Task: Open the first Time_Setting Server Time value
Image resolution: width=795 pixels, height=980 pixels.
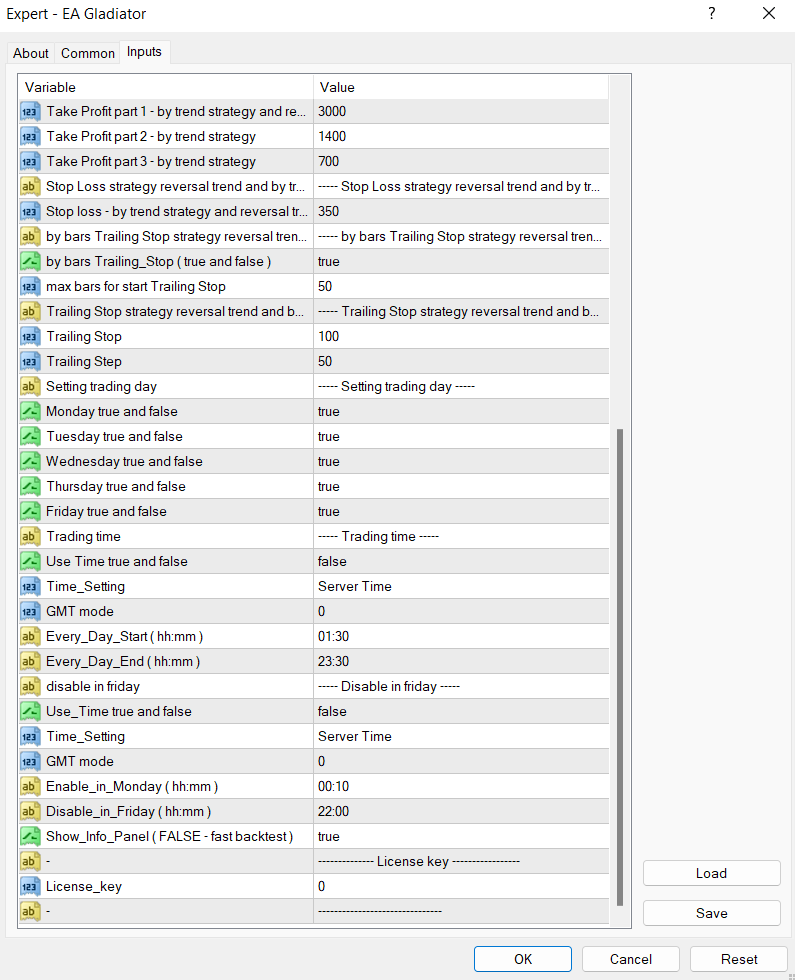Action: pos(460,586)
